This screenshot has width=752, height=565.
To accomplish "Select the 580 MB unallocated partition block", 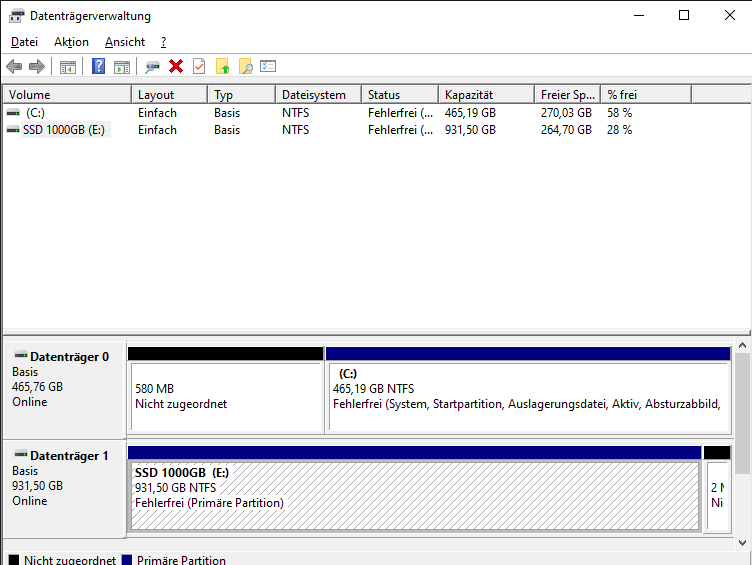I will 225,390.
